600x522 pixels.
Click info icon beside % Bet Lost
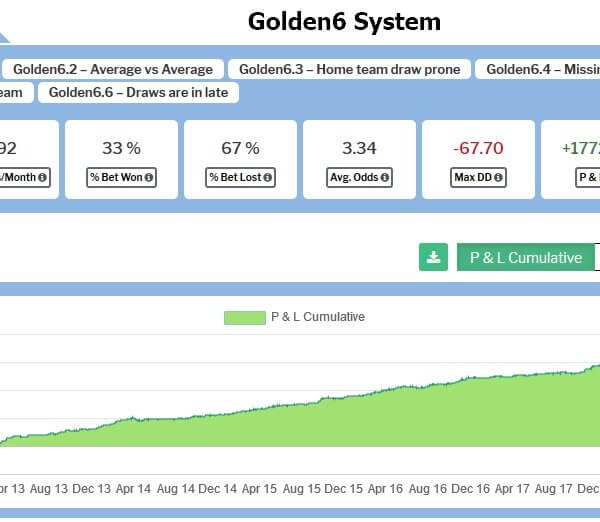[x=268, y=177]
